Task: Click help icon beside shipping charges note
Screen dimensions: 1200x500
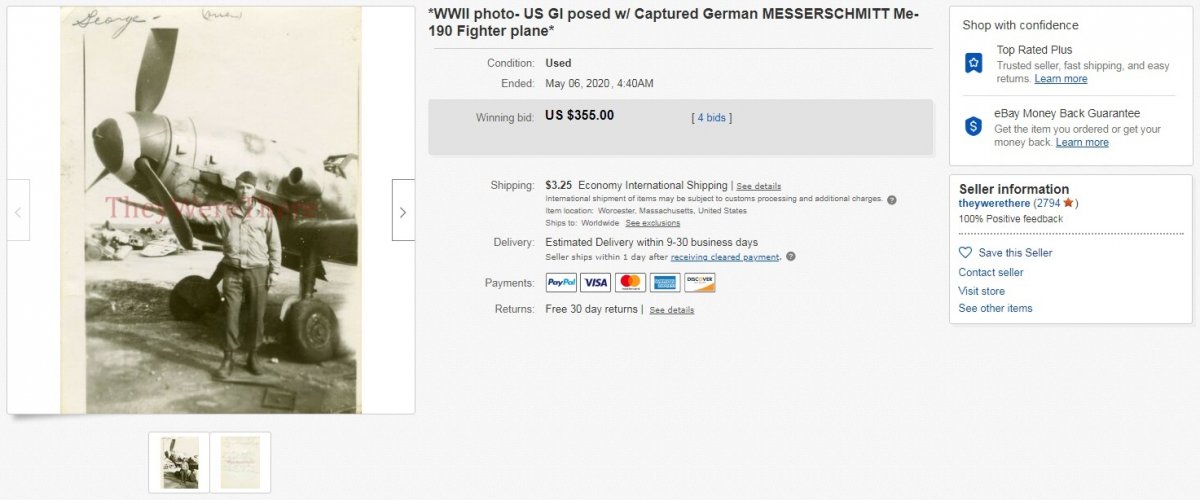Action: click(x=892, y=199)
